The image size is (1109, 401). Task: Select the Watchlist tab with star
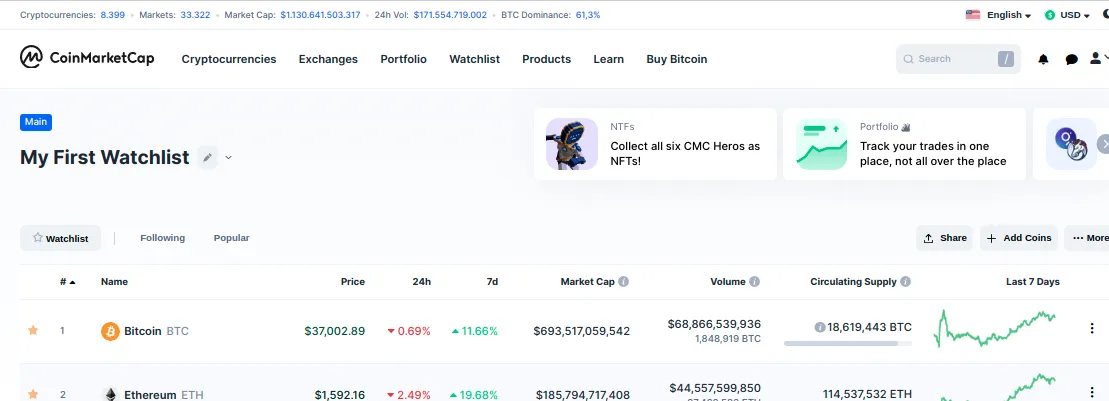pos(60,238)
